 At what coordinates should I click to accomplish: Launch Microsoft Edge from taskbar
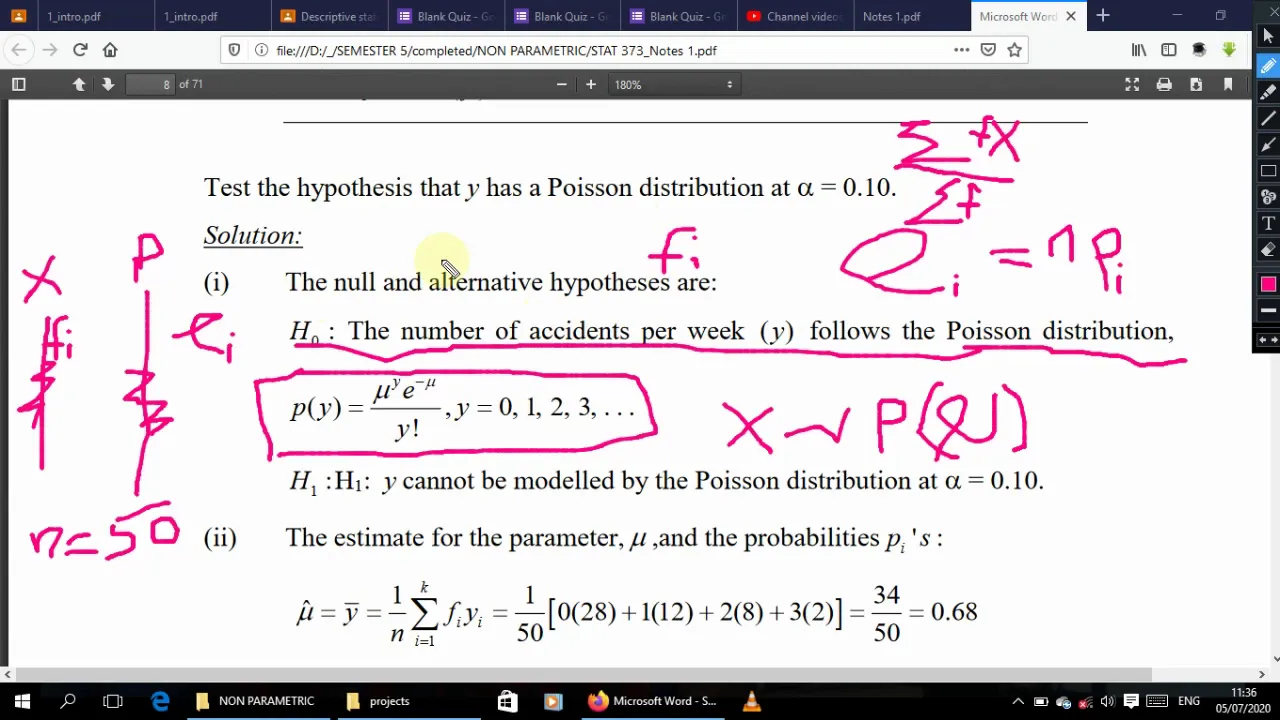click(160, 701)
